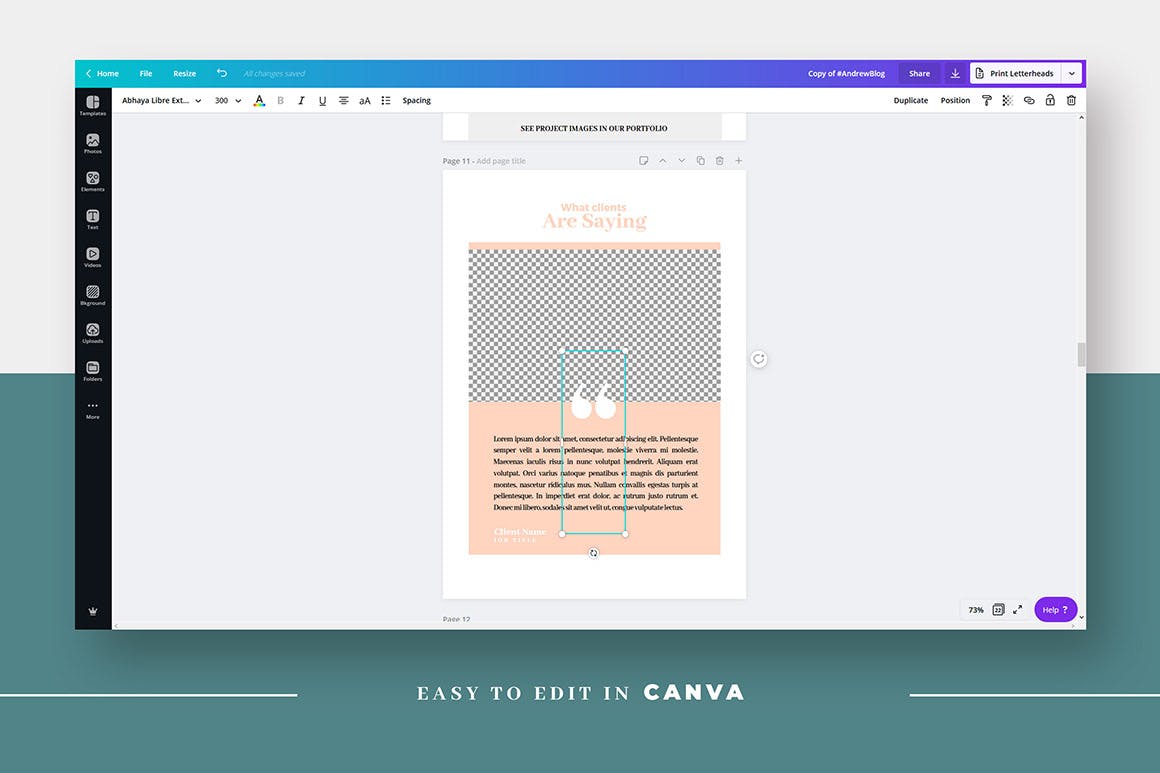Select the Uploads sidebar icon
Viewport: 1160px width, 773px height.
click(93, 333)
